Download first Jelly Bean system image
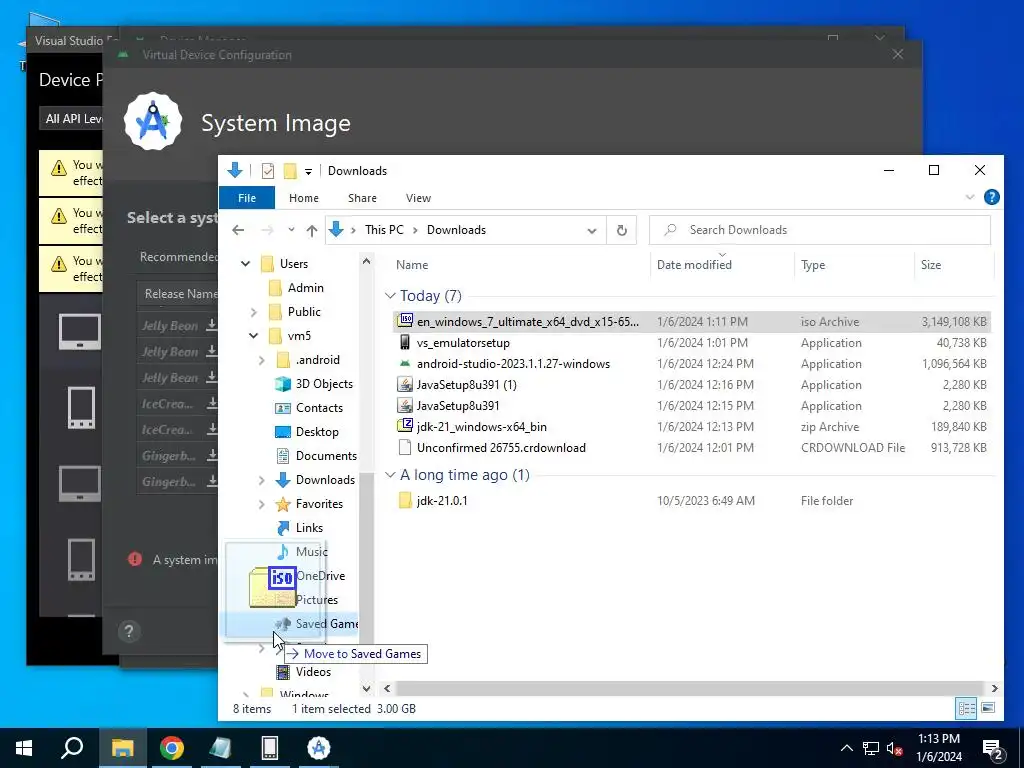 point(212,325)
